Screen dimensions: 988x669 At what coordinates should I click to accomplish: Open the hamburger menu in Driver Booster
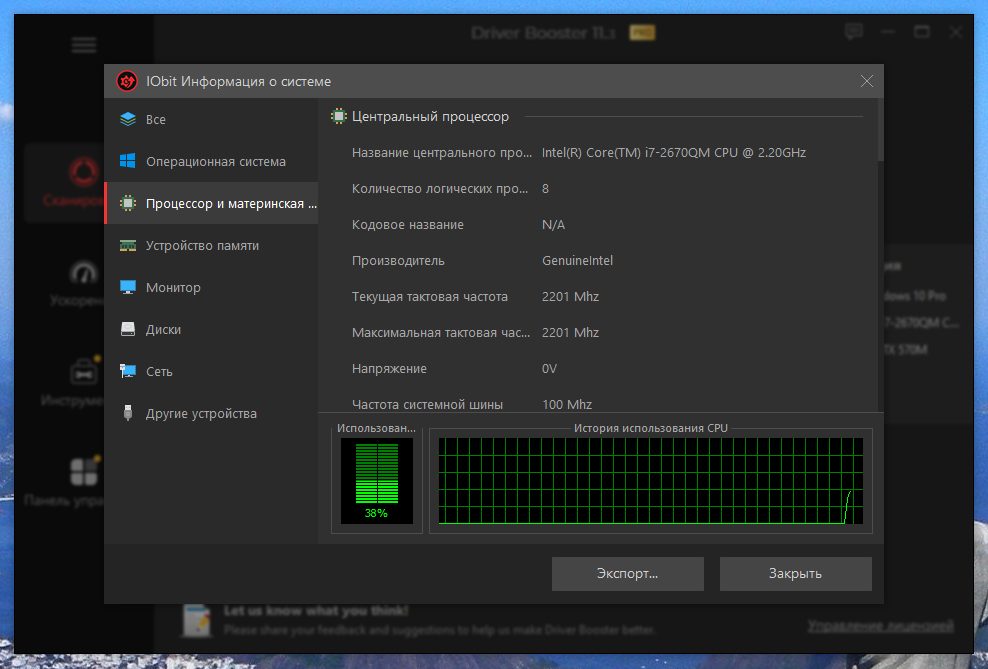84,45
